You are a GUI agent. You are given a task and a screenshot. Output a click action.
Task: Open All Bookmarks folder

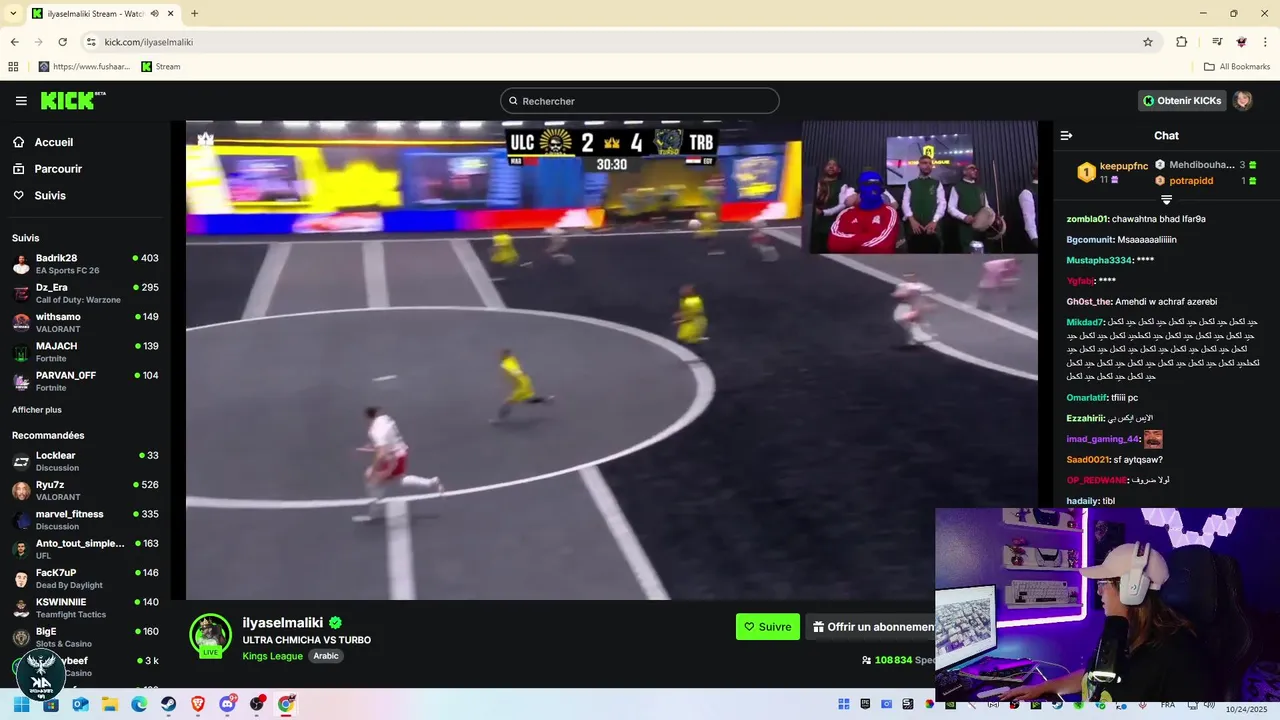coord(1237,67)
